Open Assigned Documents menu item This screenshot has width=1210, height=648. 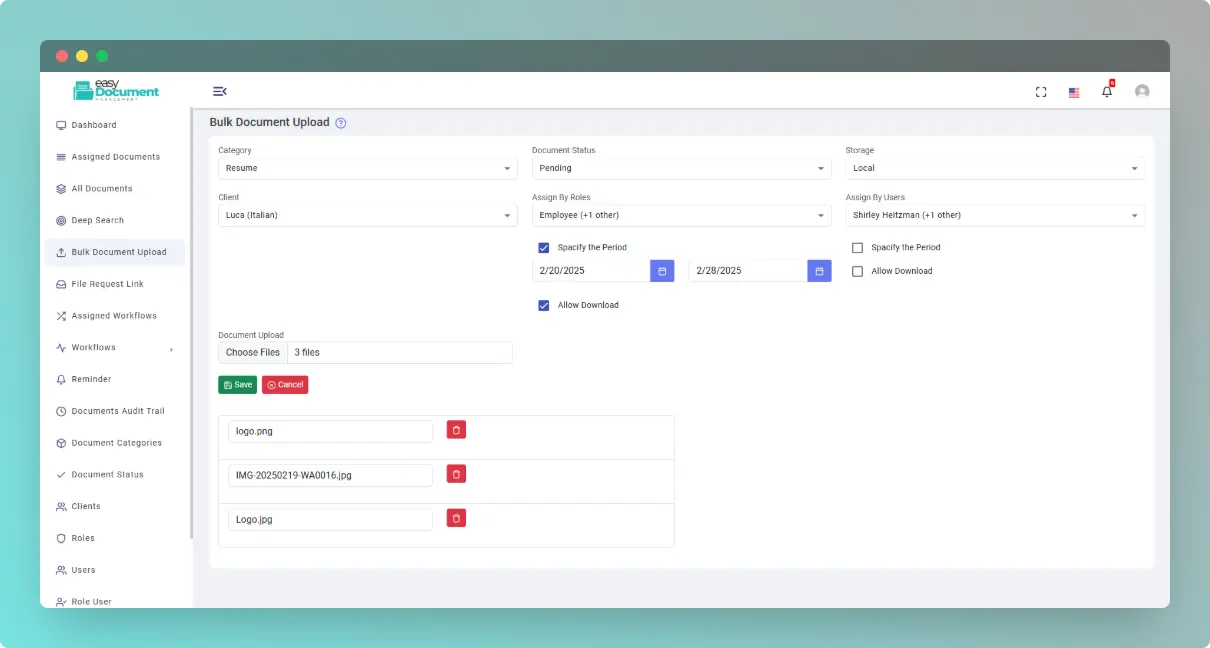click(116, 157)
